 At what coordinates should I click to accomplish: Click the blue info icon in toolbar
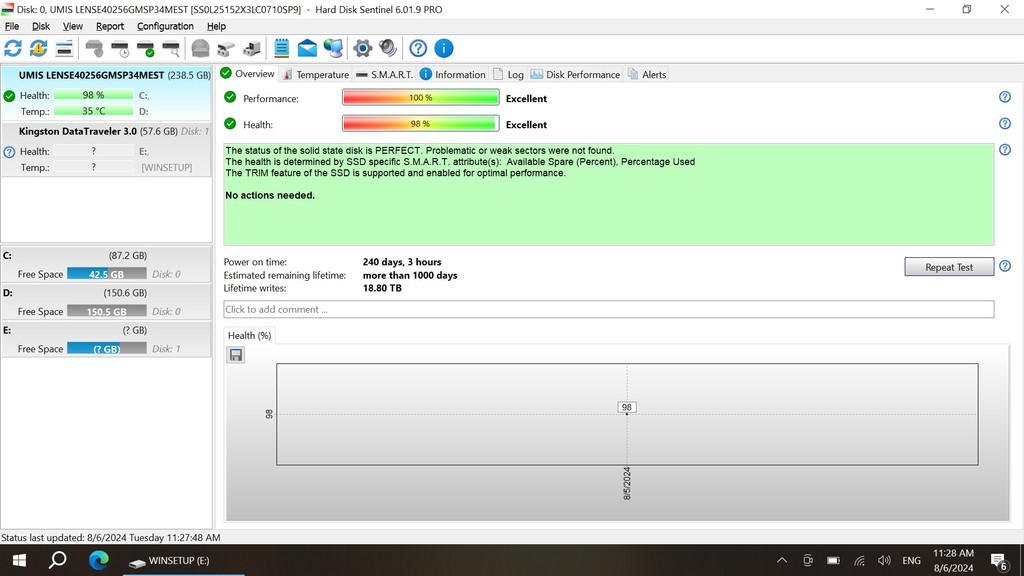coord(444,48)
